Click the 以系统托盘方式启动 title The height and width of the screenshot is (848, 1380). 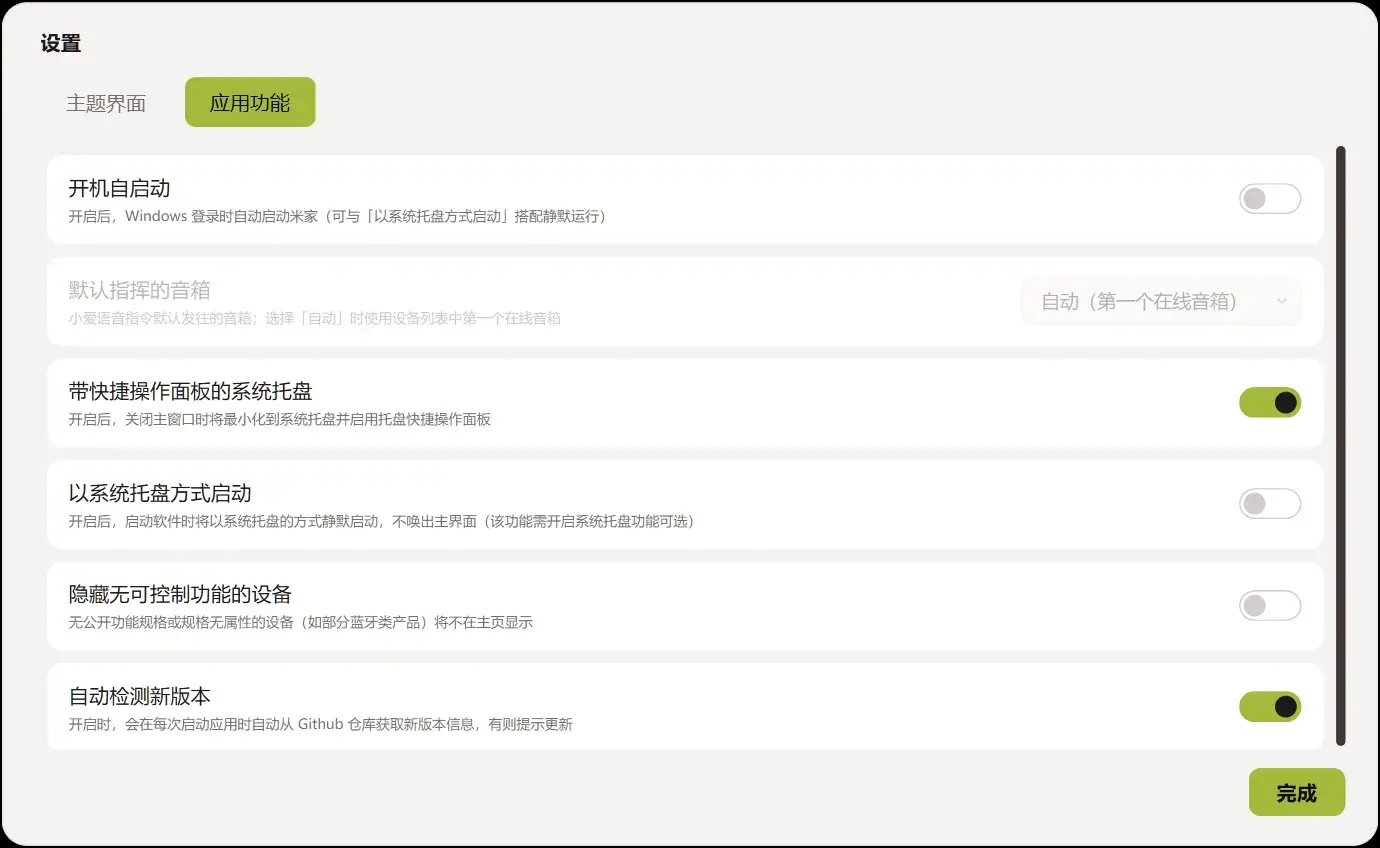pos(160,493)
